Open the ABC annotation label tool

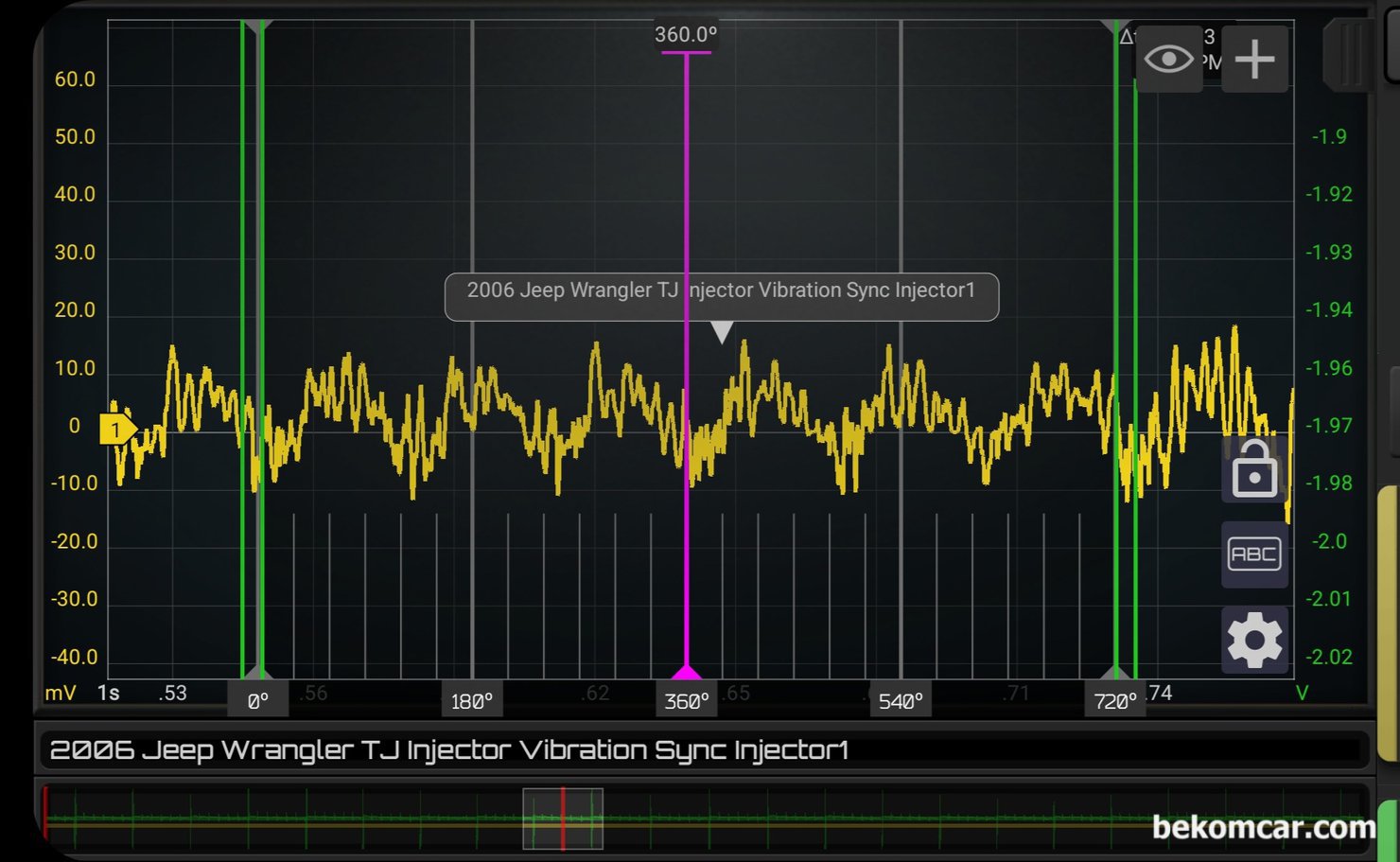[1254, 554]
